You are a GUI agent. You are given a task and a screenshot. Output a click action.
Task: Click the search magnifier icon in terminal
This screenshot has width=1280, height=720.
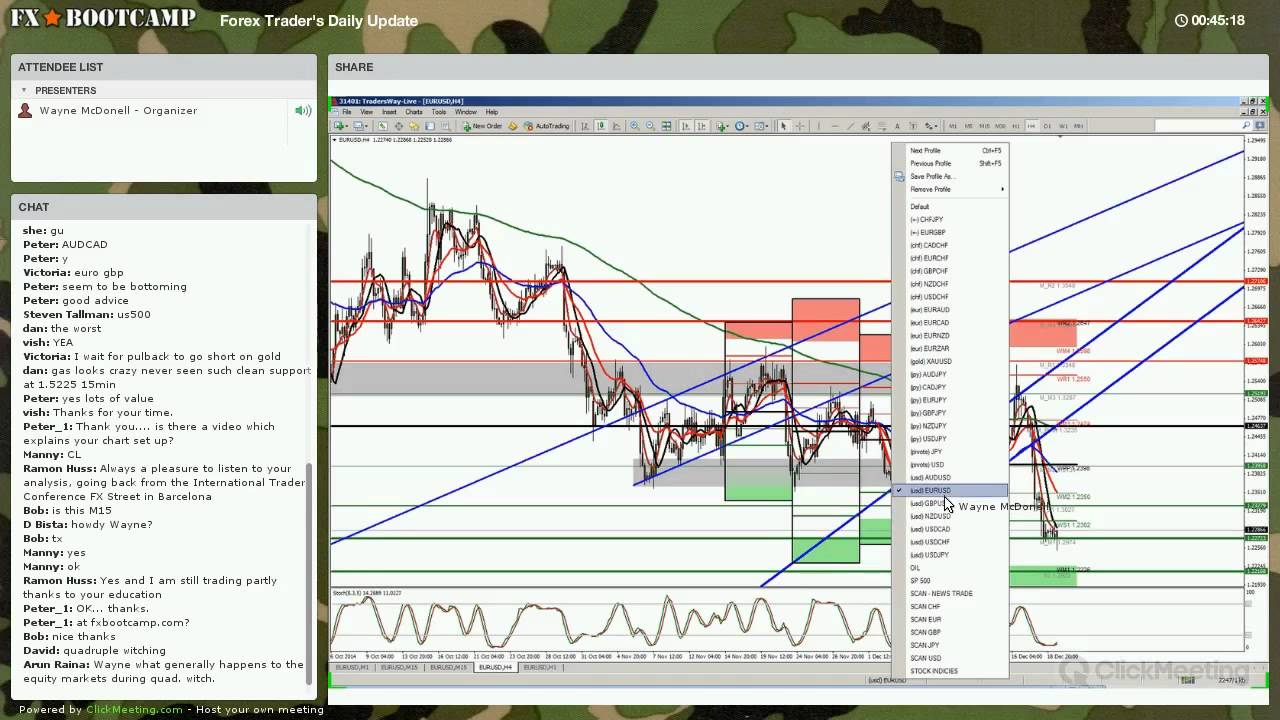pyautogui.click(x=1246, y=125)
